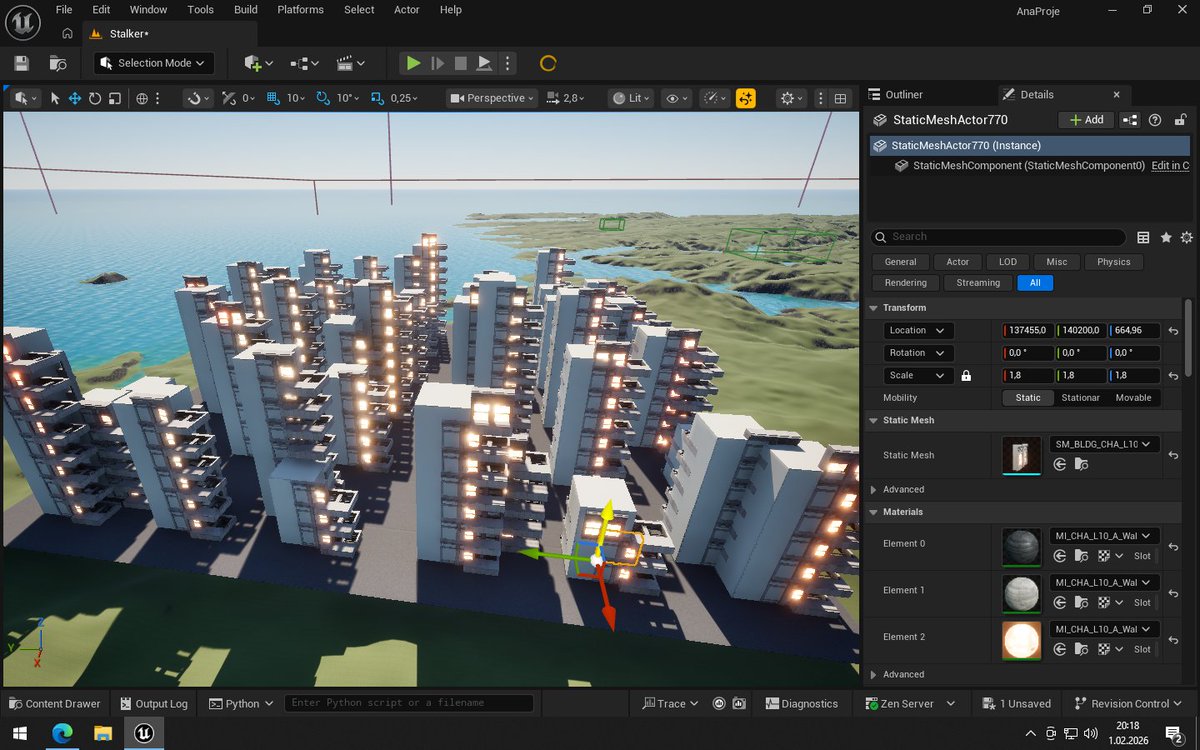Click the Location X value field 137455,0

pyautogui.click(x=1027, y=330)
